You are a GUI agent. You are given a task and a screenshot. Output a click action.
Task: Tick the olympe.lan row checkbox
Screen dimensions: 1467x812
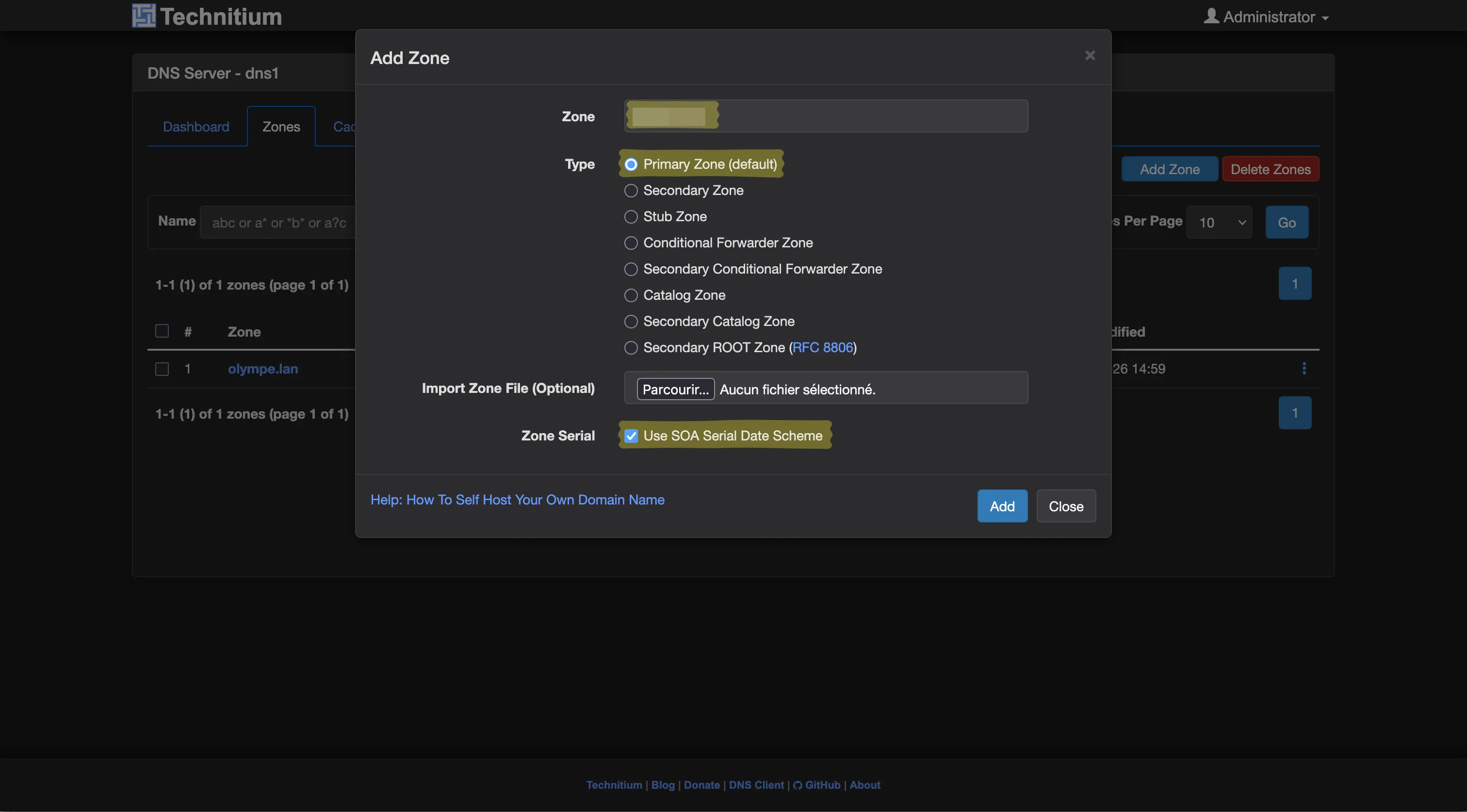click(162, 369)
